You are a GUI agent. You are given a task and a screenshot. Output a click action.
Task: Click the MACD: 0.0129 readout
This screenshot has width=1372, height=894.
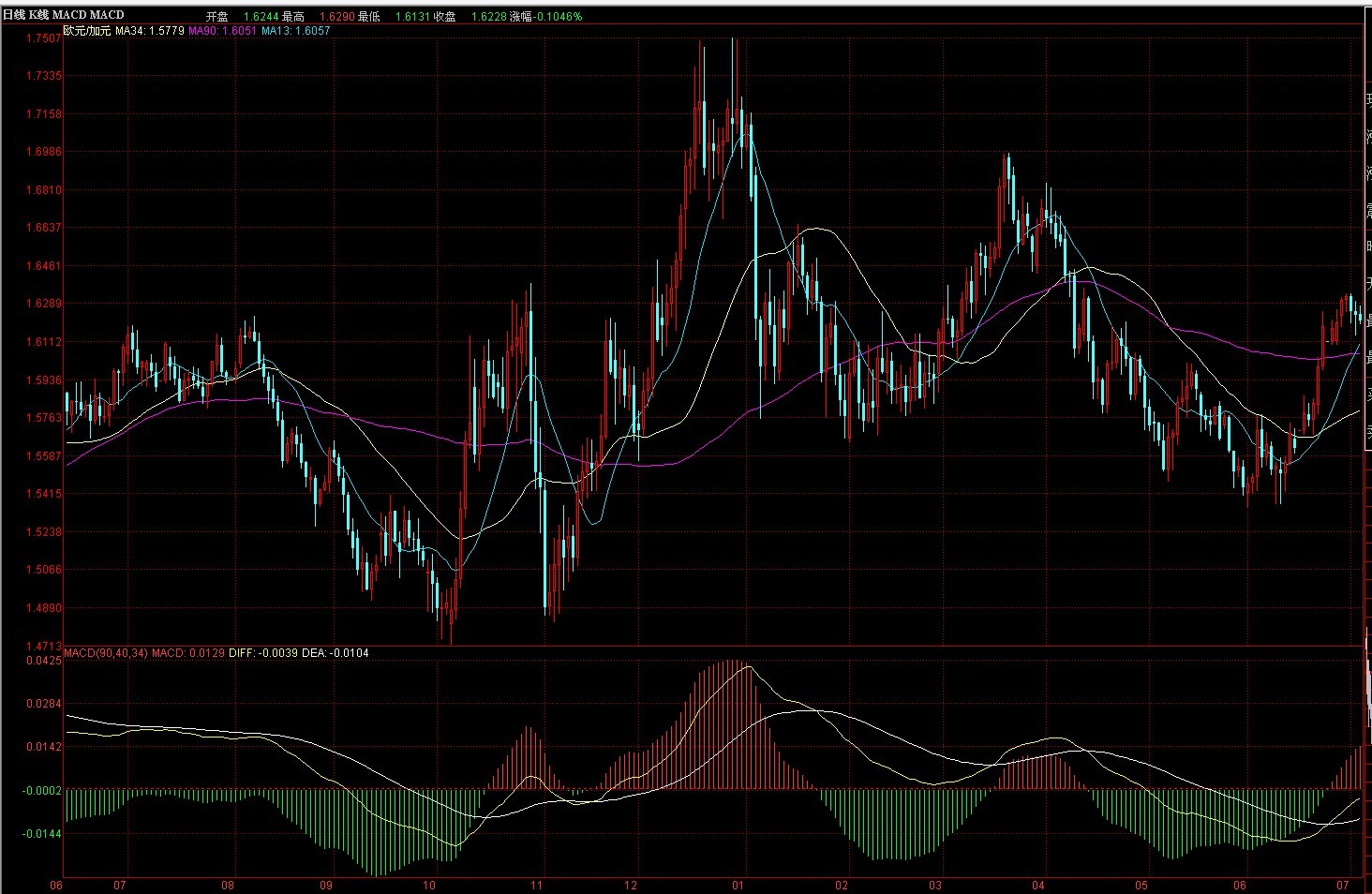pyautogui.click(x=188, y=653)
